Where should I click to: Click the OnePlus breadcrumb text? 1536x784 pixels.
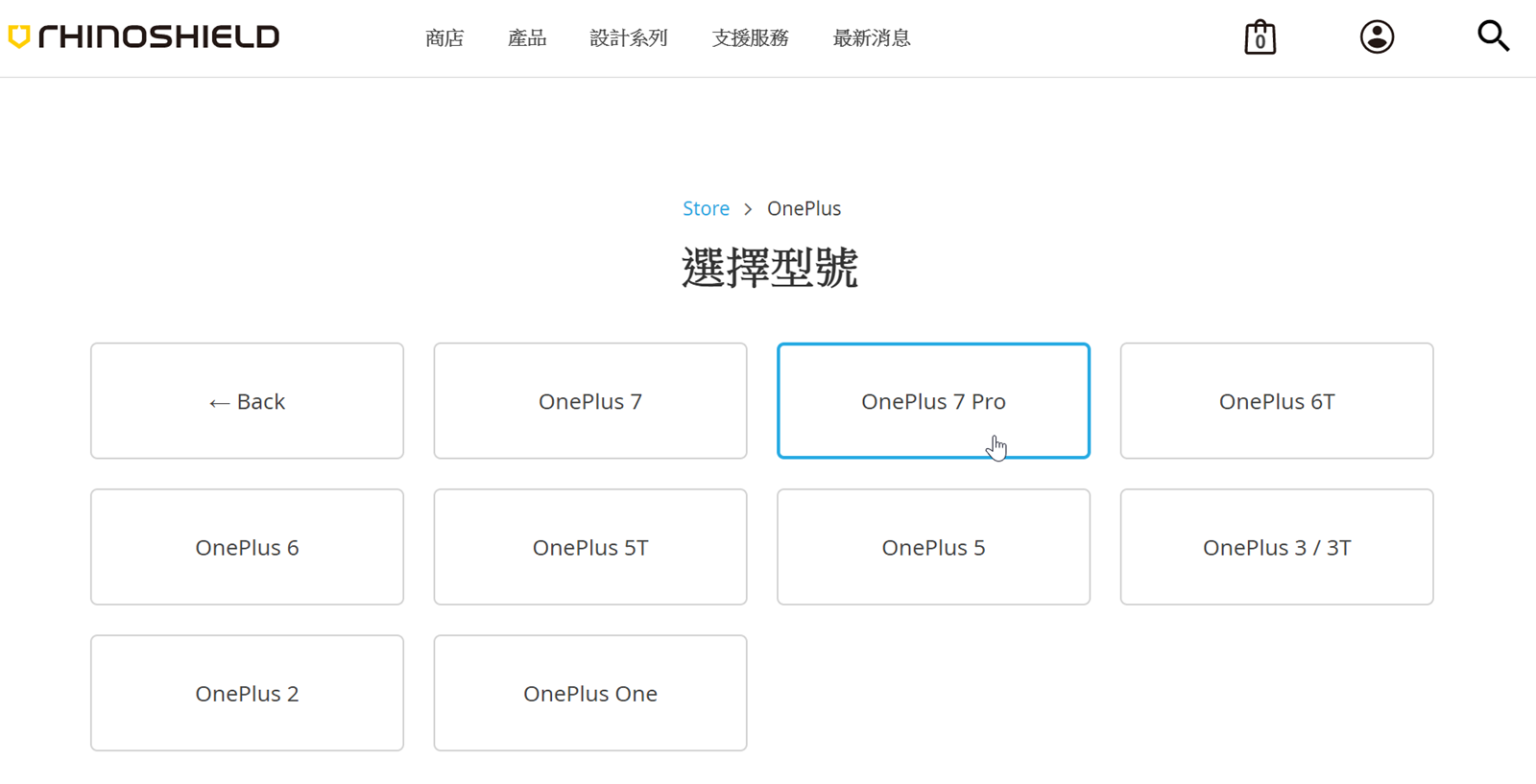[804, 208]
